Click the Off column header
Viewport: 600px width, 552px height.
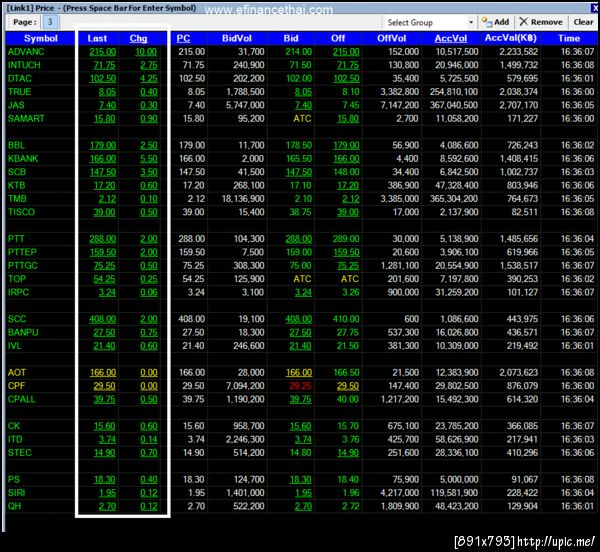point(338,38)
